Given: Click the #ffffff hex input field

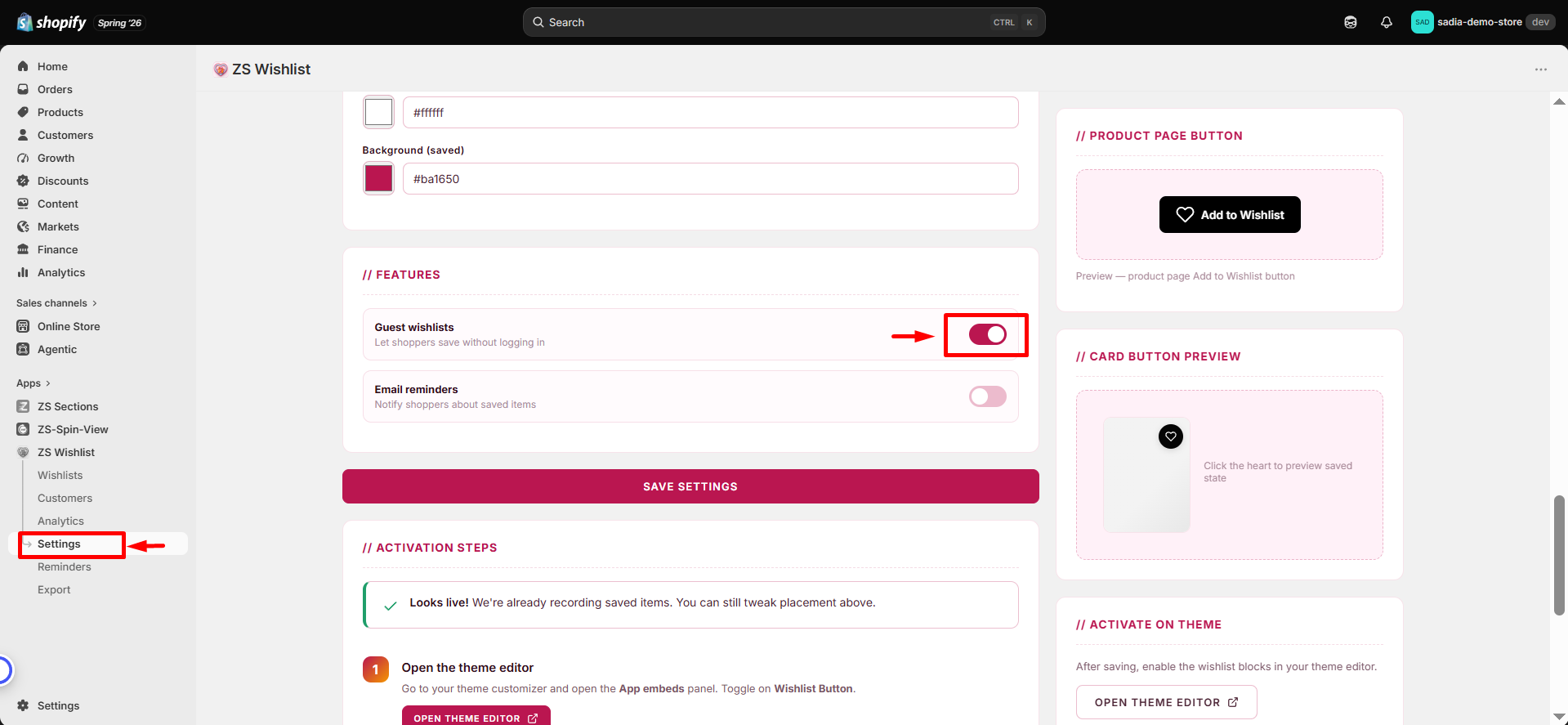Looking at the screenshot, I should [711, 112].
